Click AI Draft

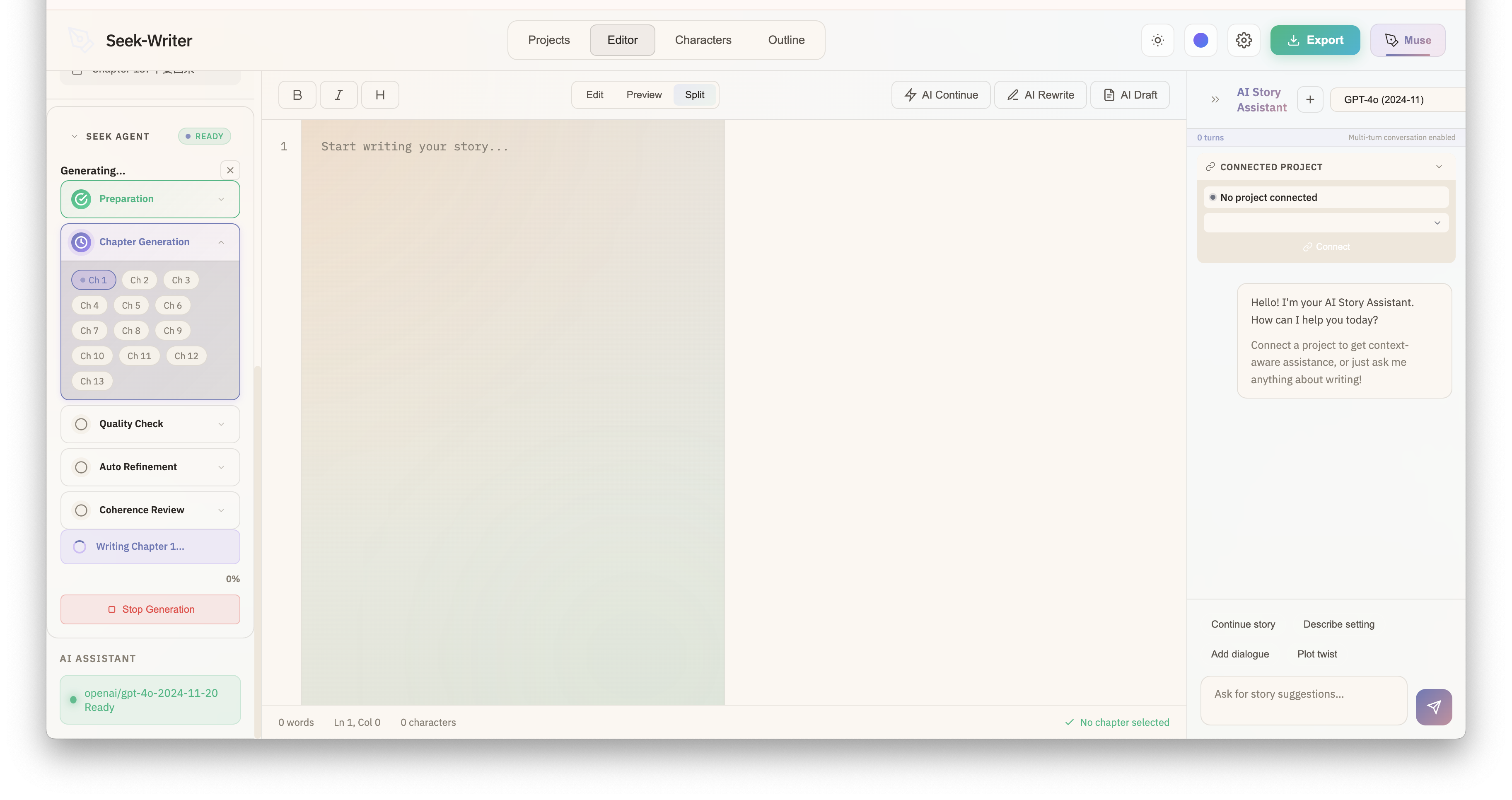pos(1130,94)
